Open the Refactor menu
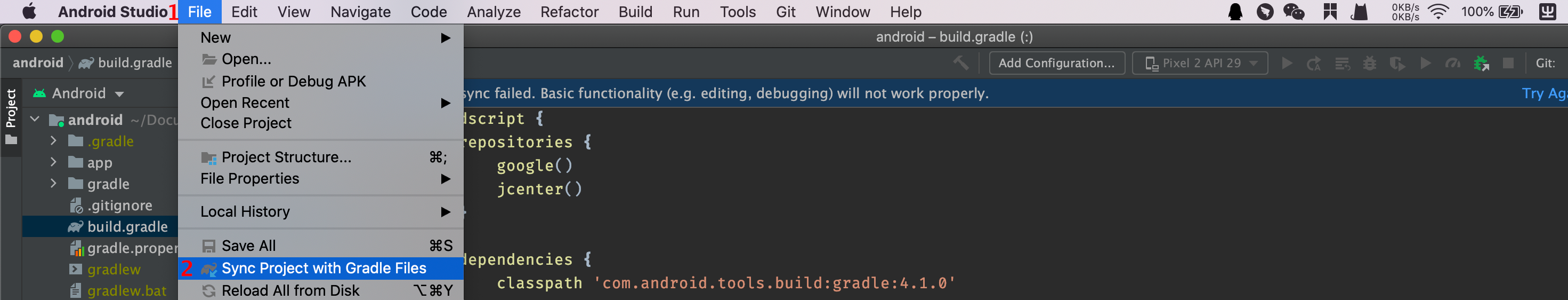Image resolution: width=1568 pixels, height=300 pixels. coord(569,12)
